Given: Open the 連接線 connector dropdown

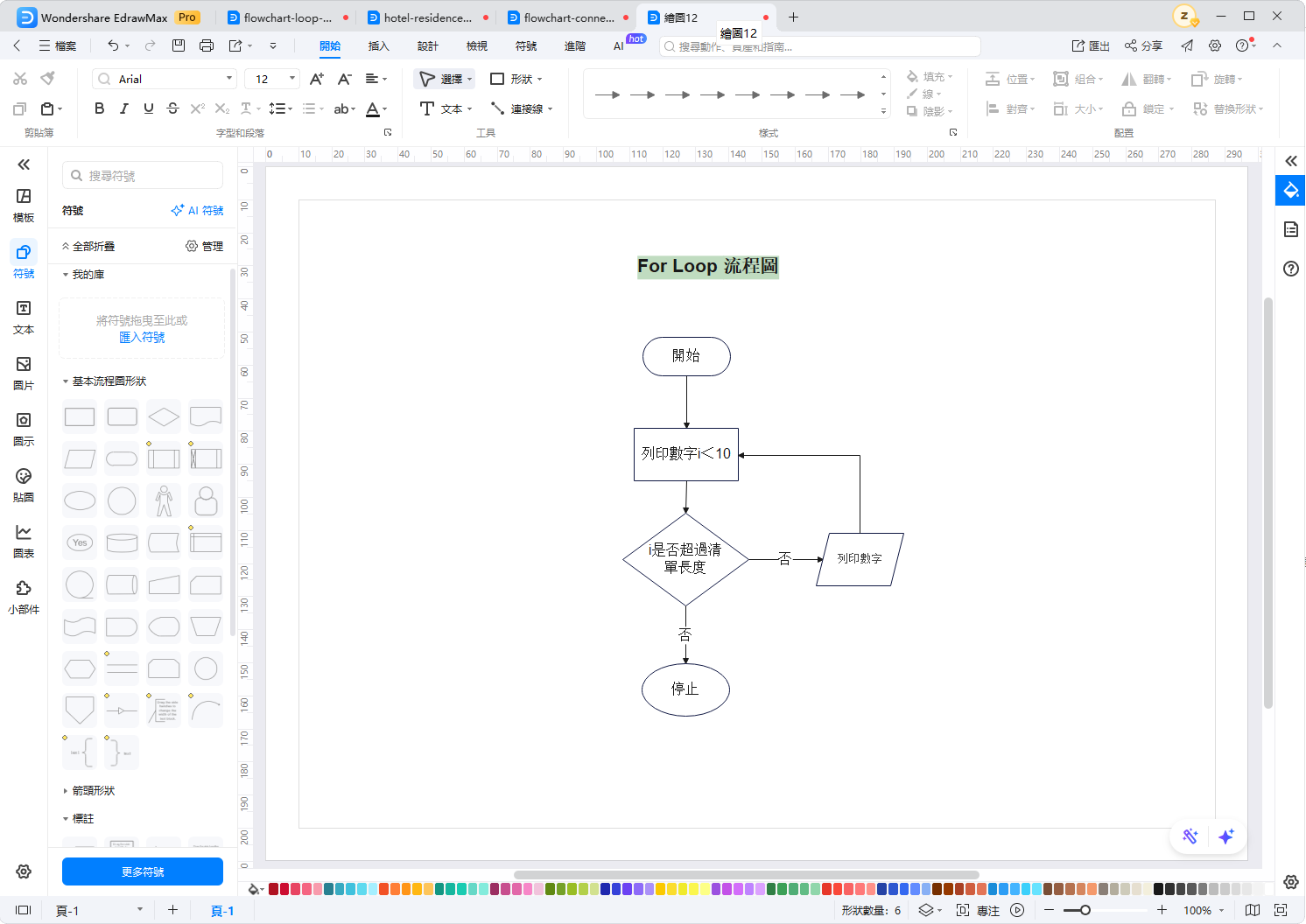Looking at the screenshot, I should (522, 108).
